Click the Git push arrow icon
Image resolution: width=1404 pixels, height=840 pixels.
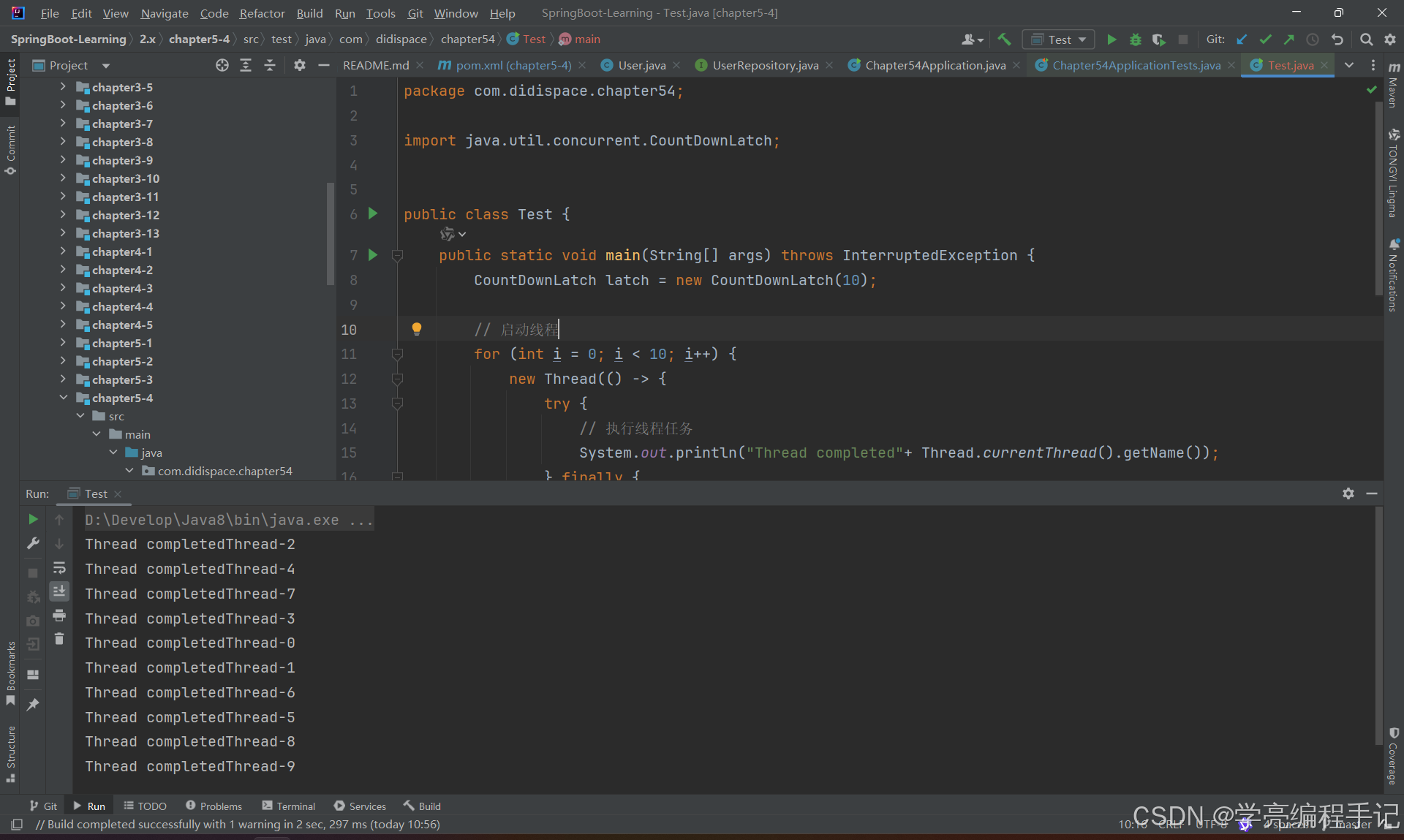tap(1289, 39)
